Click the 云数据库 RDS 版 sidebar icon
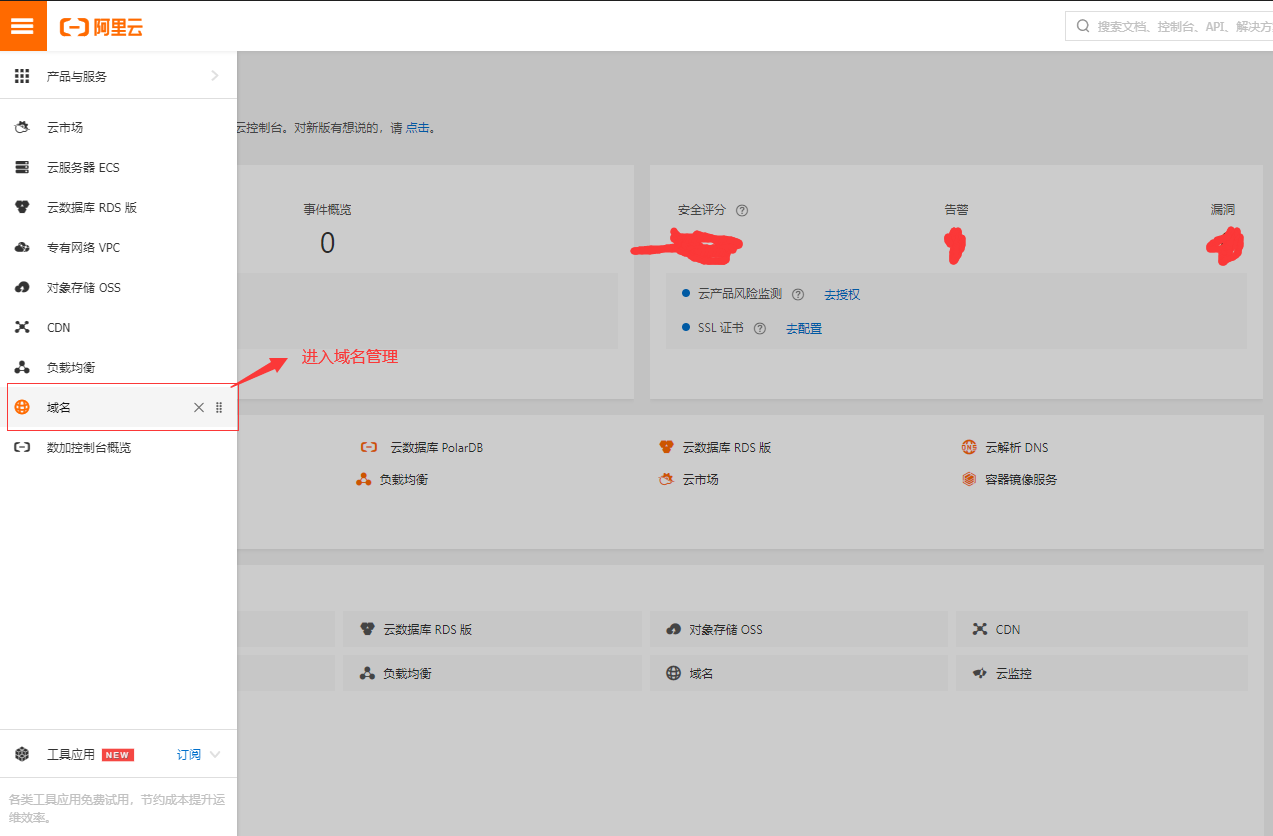Screen dimensions: 1273x836 (x=22, y=208)
